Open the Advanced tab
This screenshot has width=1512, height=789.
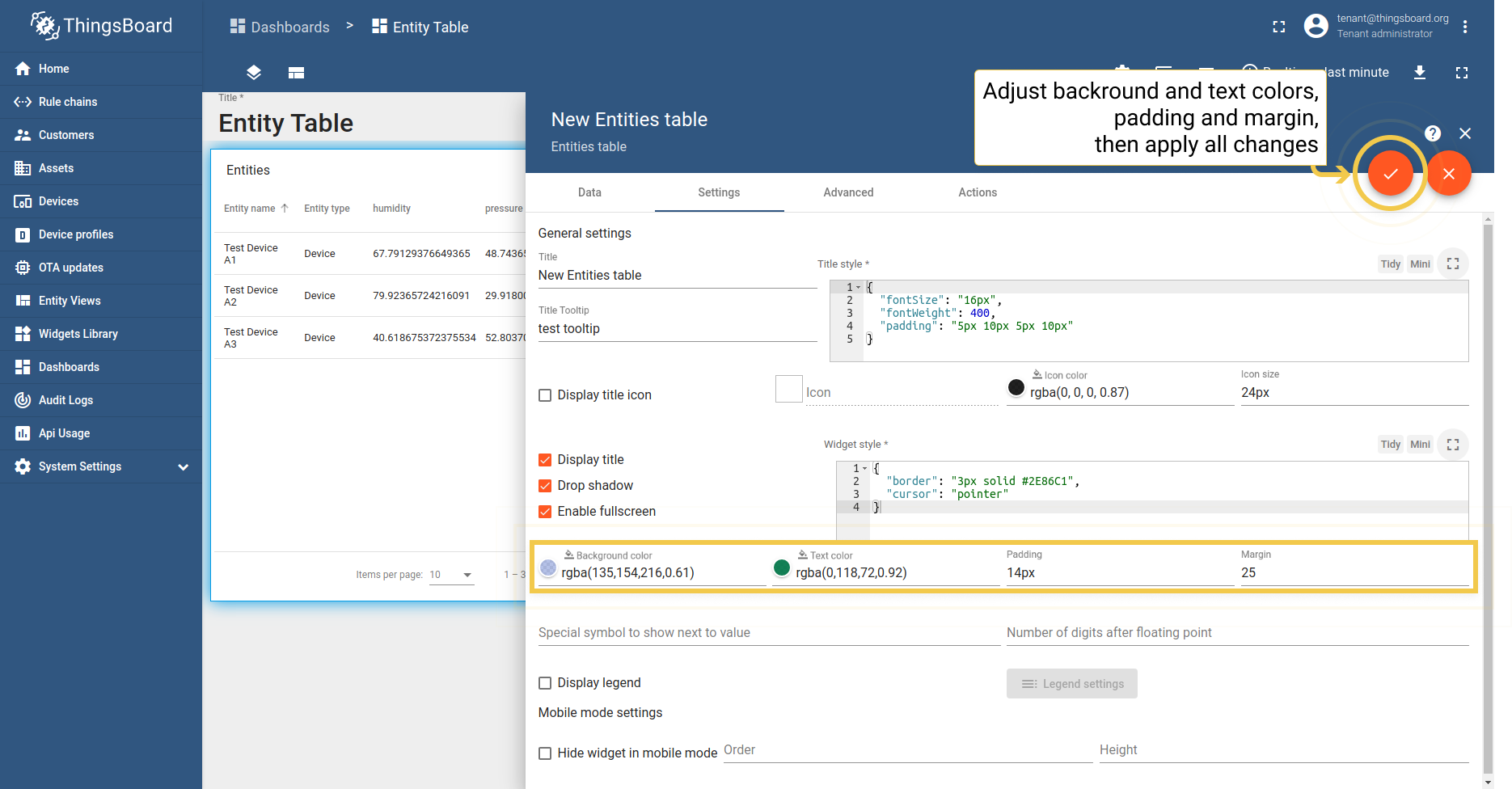pos(848,192)
